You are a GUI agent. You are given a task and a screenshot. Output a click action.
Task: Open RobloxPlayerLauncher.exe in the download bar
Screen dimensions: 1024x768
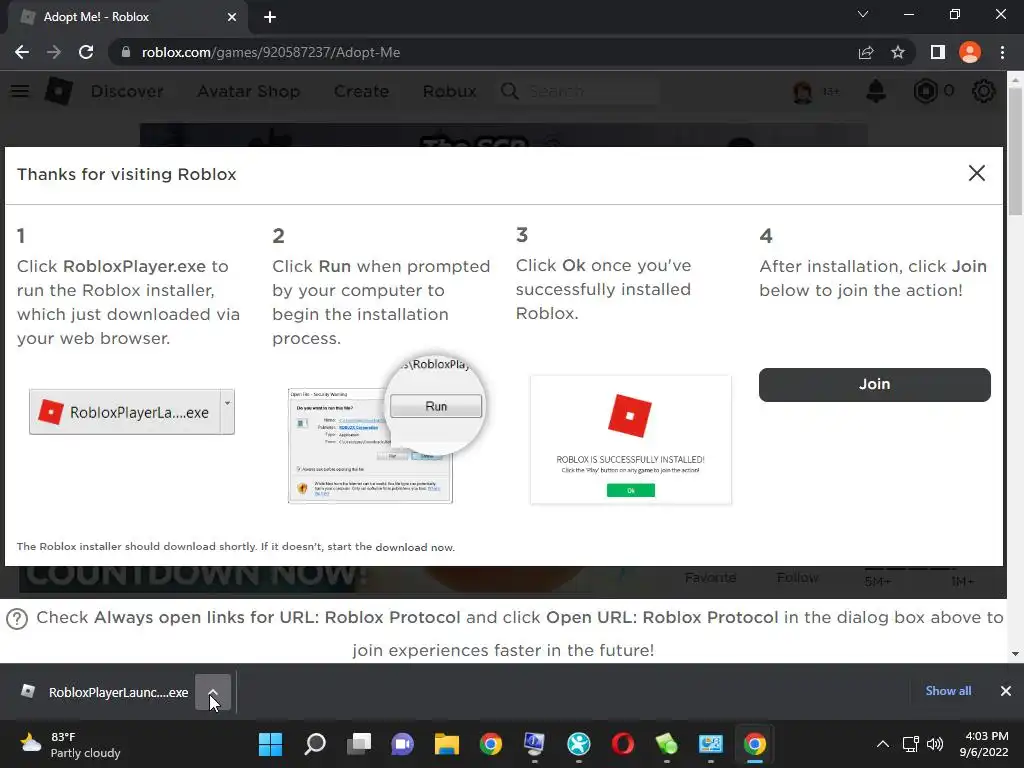[104, 692]
